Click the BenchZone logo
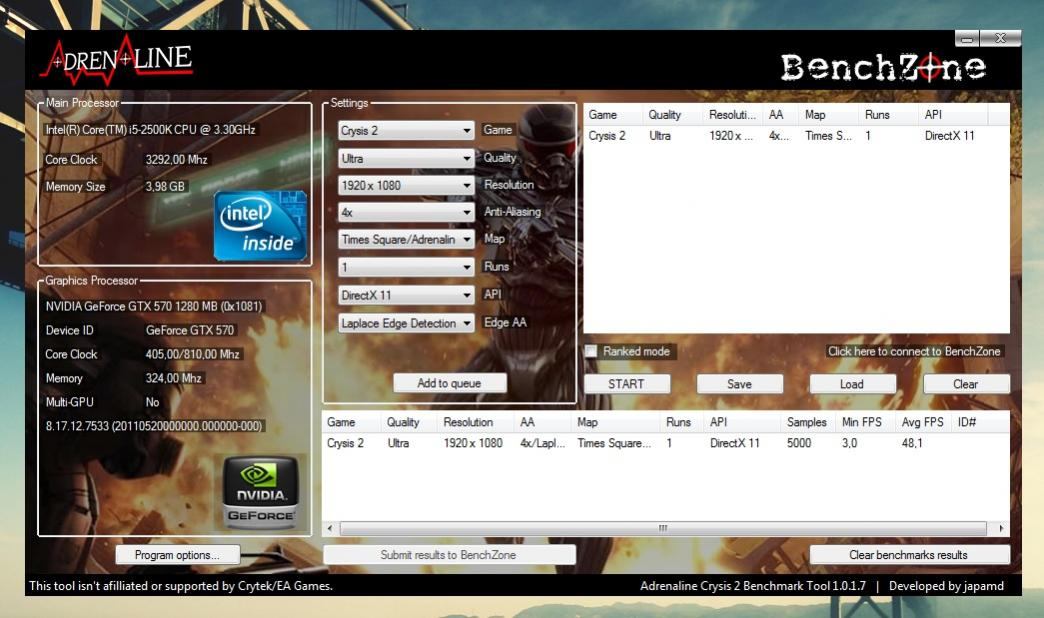Screen dimensions: 1044x618 pos(883,67)
